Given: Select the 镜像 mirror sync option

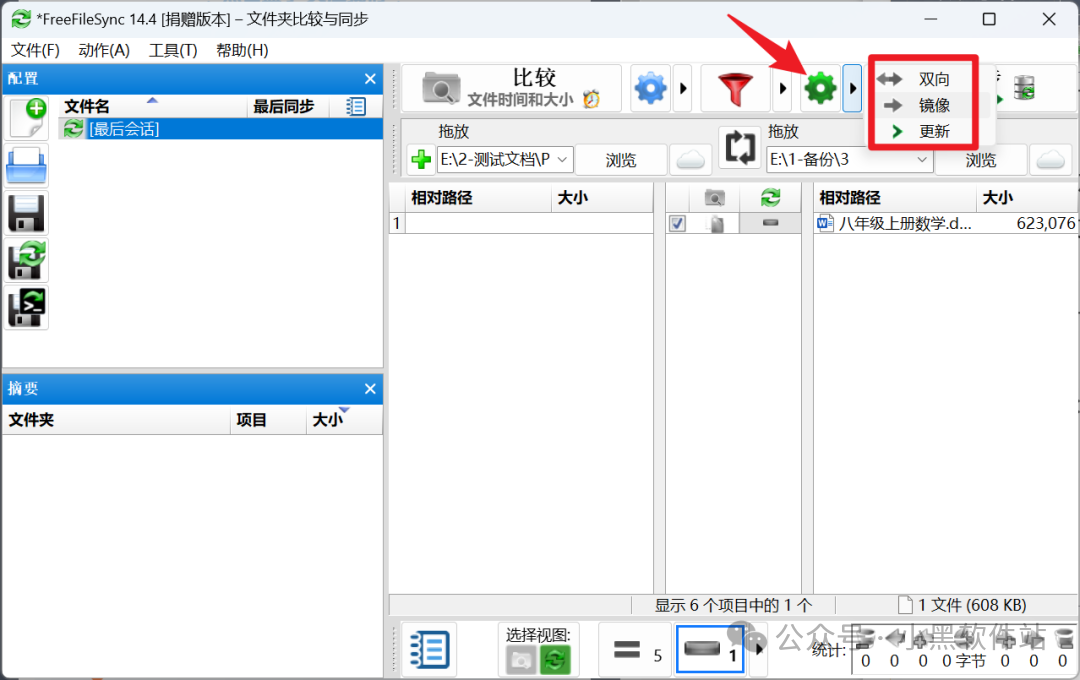Looking at the screenshot, I should 923,105.
